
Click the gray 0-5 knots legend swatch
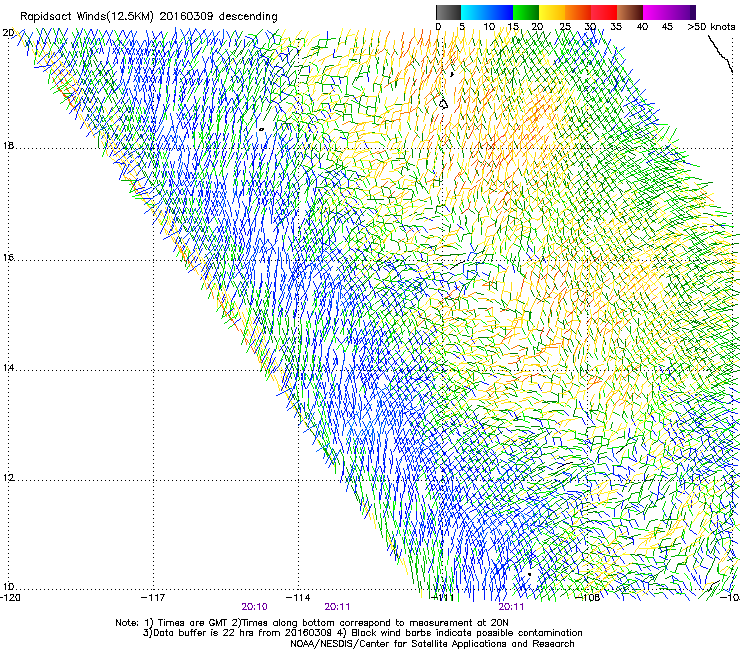click(448, 12)
